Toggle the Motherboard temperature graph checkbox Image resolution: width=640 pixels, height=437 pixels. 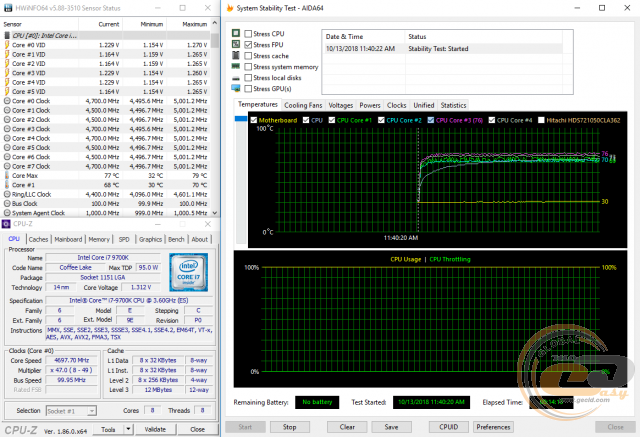254,120
